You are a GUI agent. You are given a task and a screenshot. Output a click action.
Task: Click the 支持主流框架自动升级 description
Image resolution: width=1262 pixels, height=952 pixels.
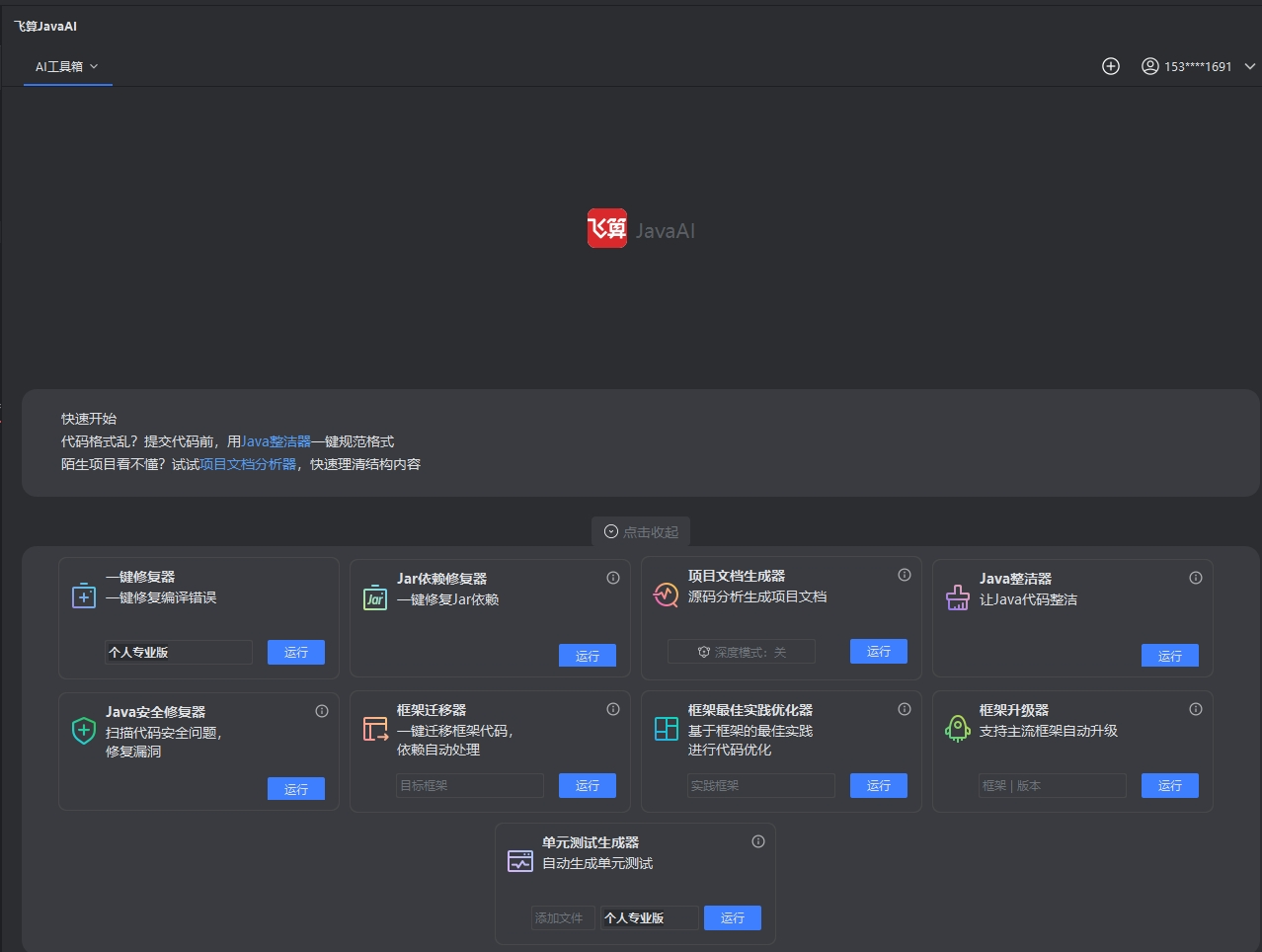point(1049,731)
